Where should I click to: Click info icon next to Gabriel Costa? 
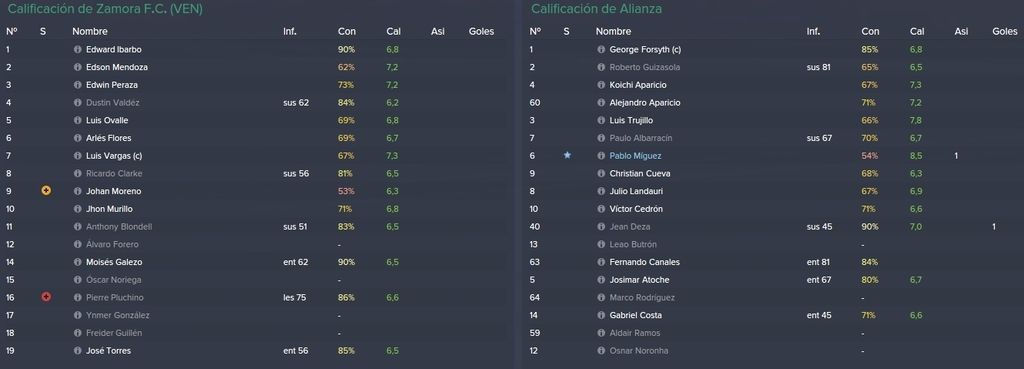point(601,315)
